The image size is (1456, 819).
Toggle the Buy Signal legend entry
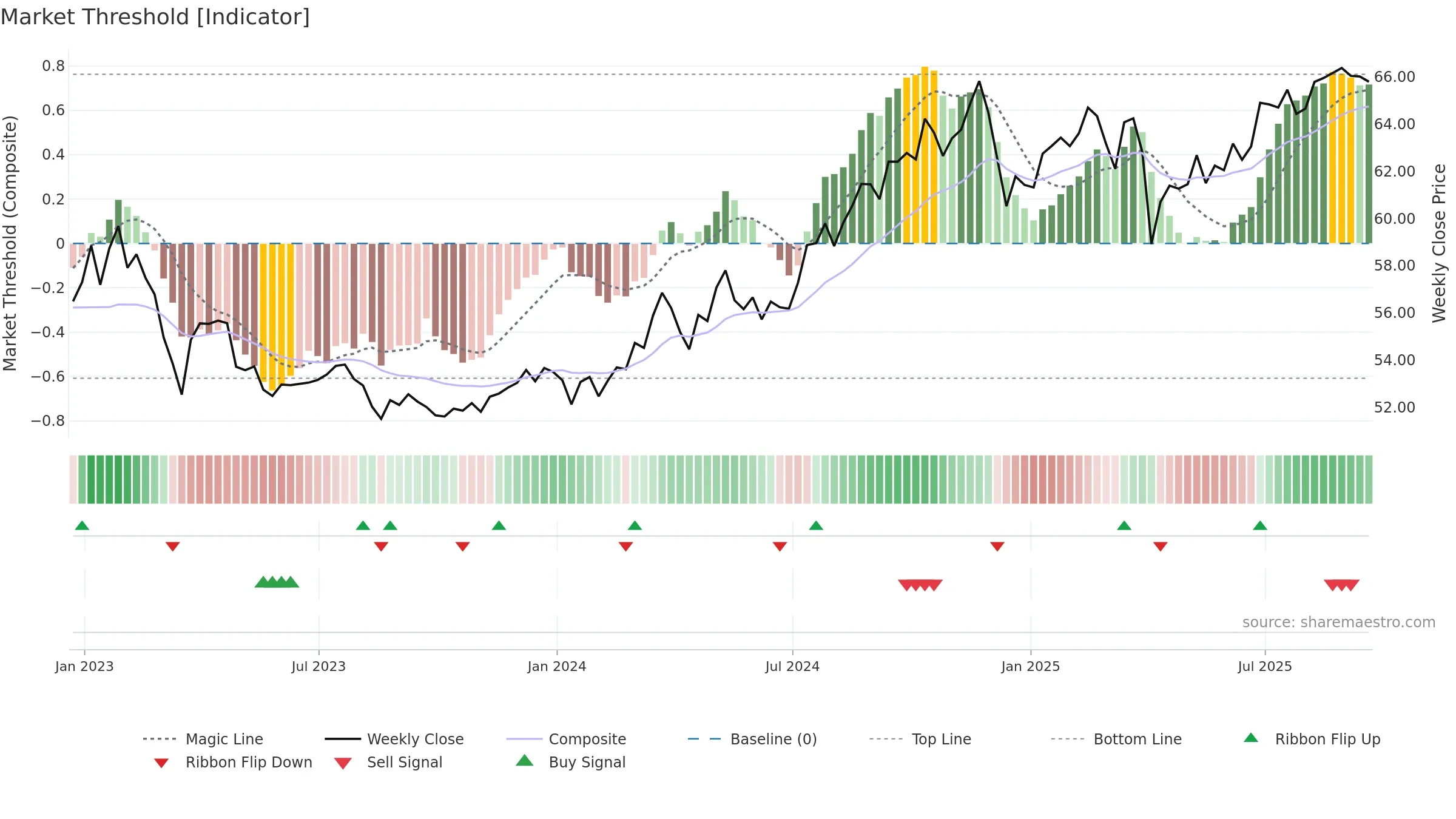pos(570,762)
